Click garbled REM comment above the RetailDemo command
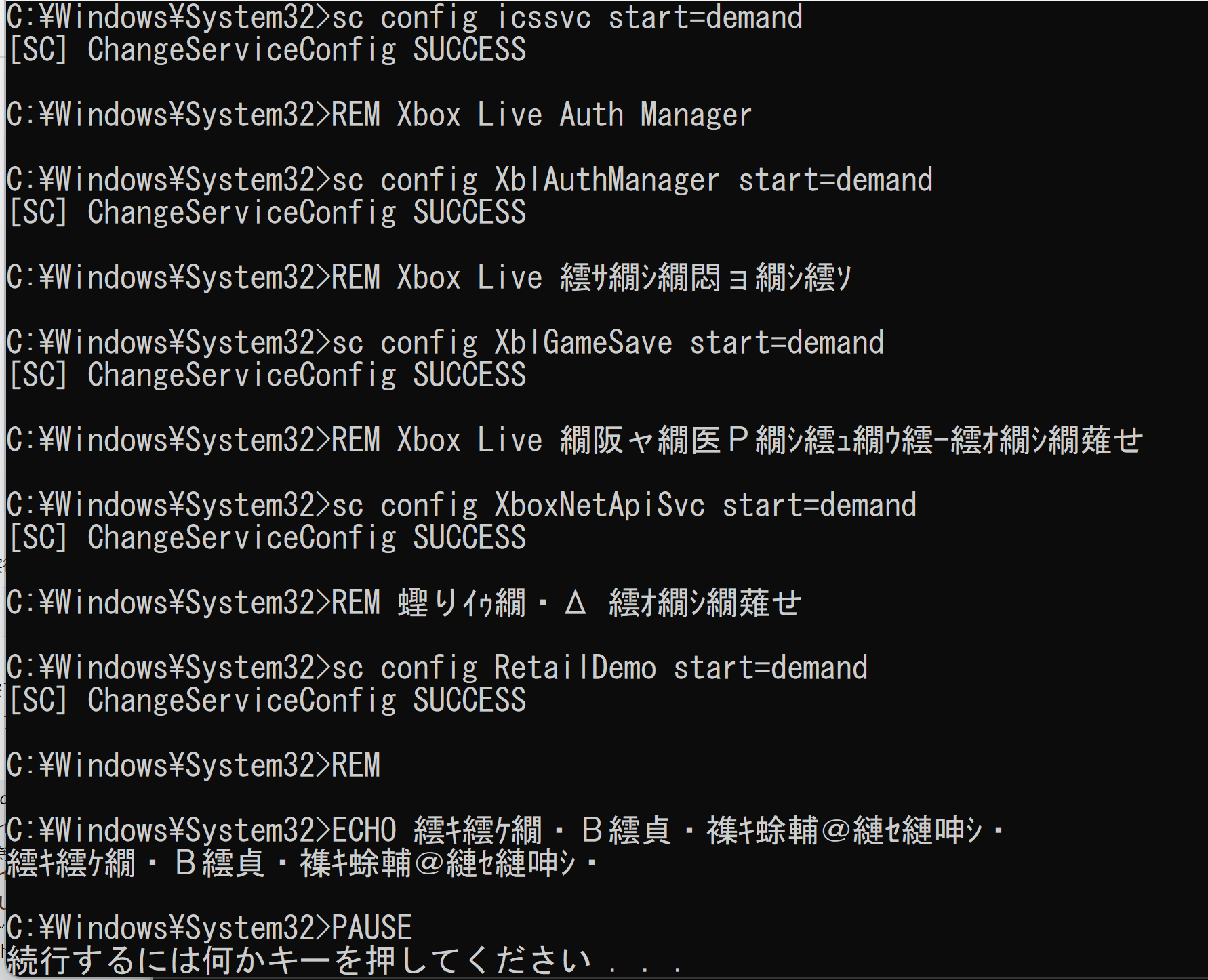Image resolution: width=1208 pixels, height=980 pixels. click(x=599, y=603)
